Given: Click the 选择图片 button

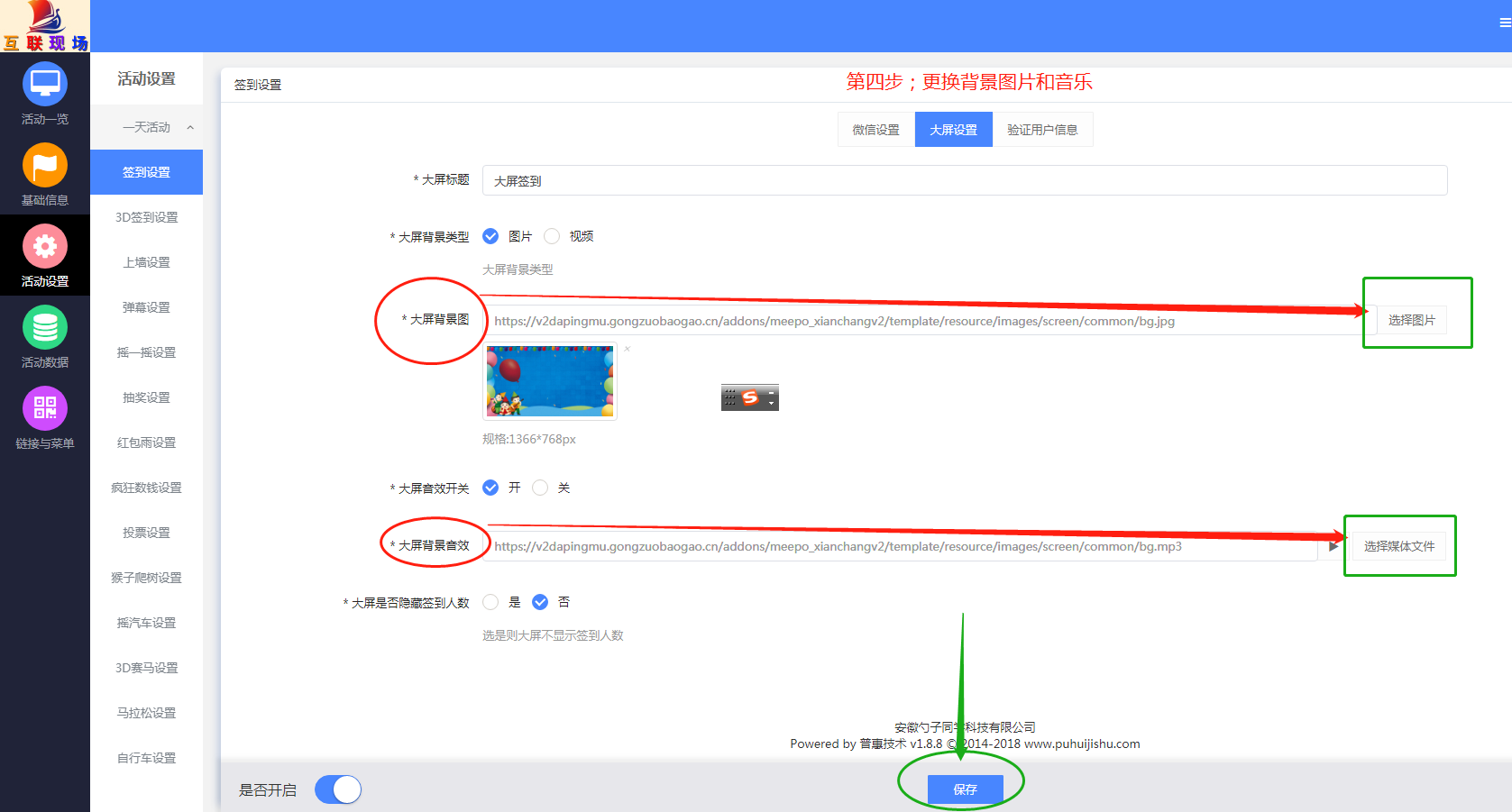Looking at the screenshot, I should click(1412, 320).
